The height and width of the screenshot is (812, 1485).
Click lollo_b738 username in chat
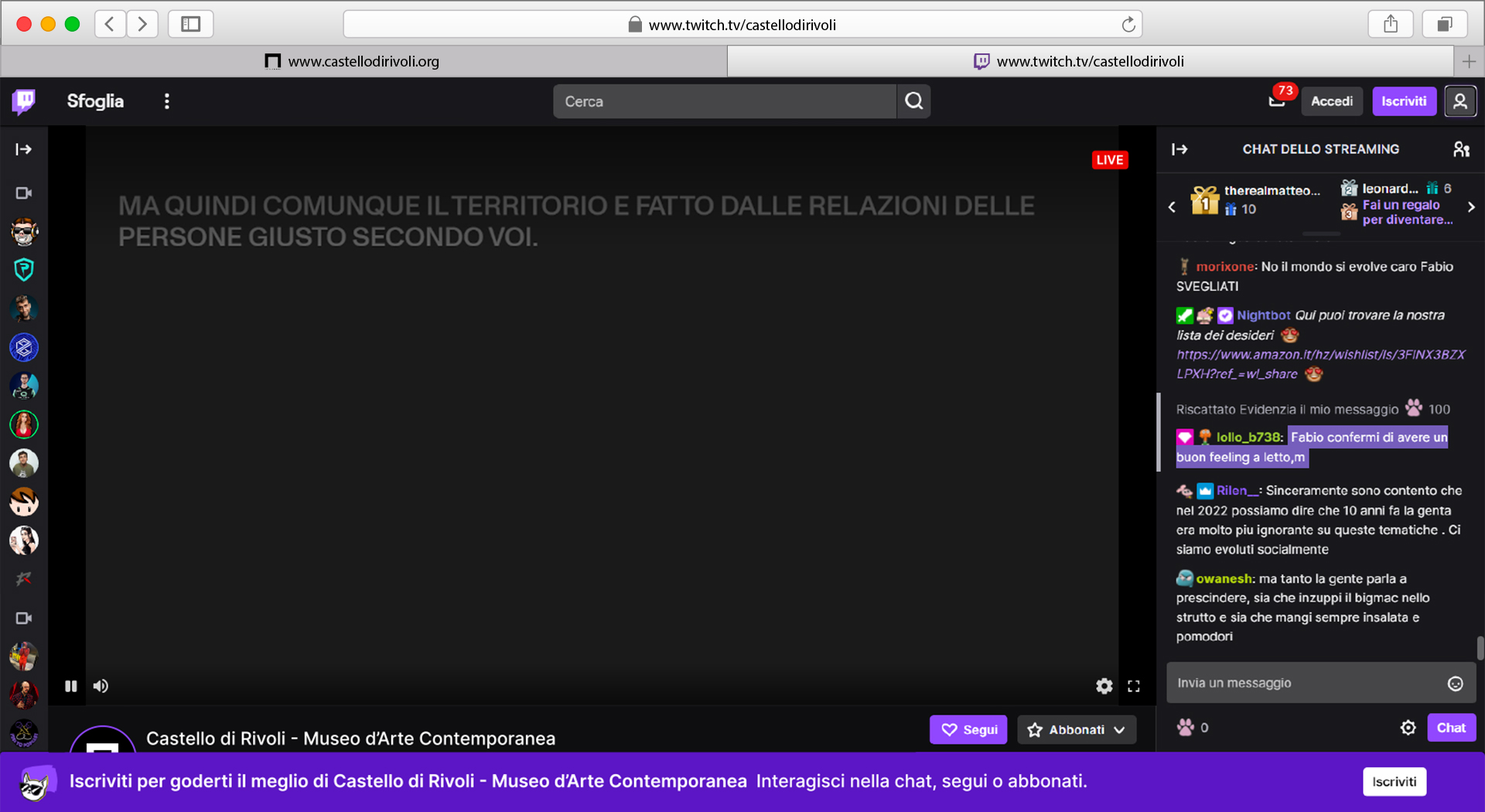tap(1248, 437)
